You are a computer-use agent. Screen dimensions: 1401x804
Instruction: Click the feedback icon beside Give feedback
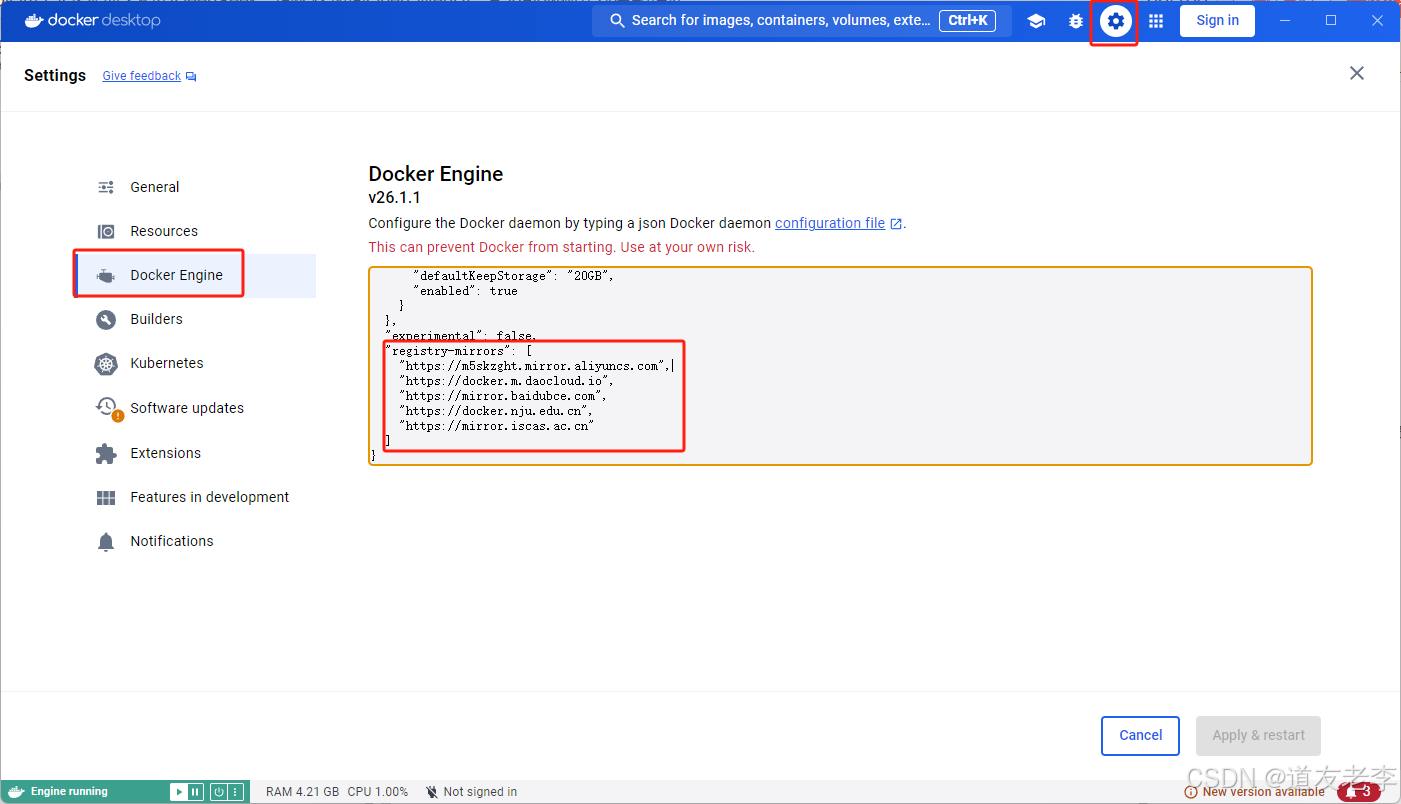click(191, 76)
